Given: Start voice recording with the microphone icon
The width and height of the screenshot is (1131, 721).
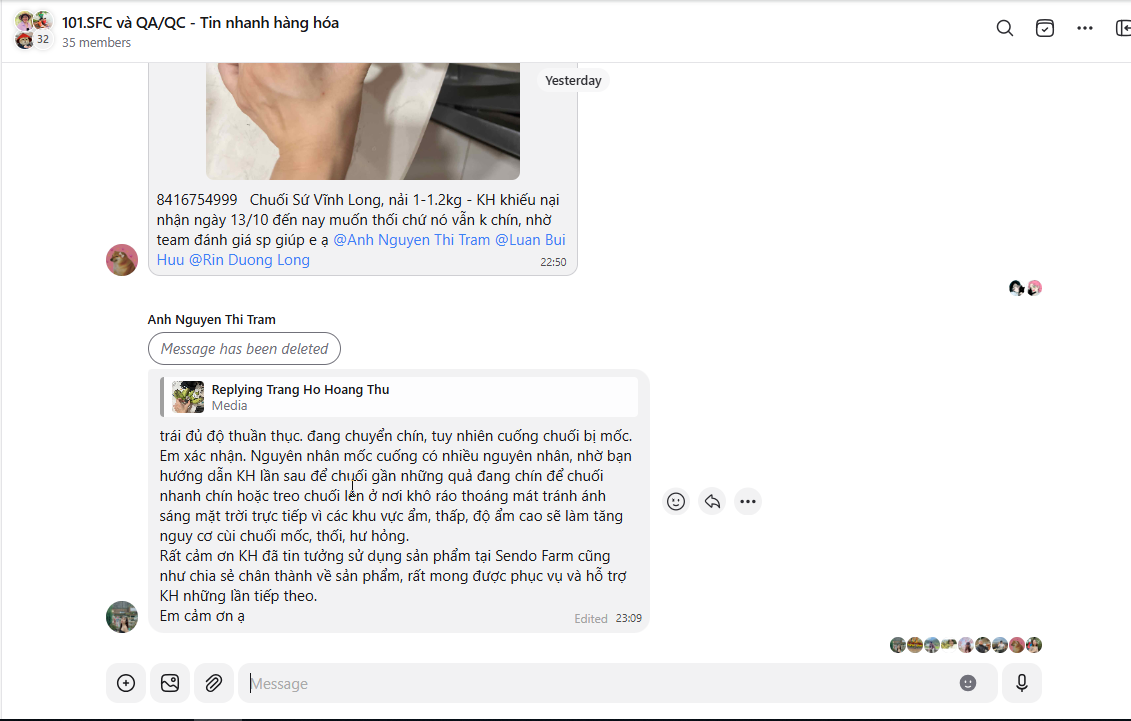Looking at the screenshot, I should (1022, 683).
